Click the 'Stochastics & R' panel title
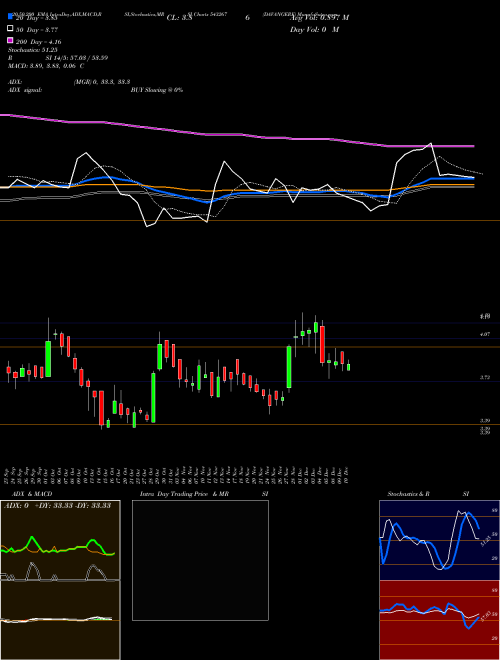500x660 pixels. [409, 494]
